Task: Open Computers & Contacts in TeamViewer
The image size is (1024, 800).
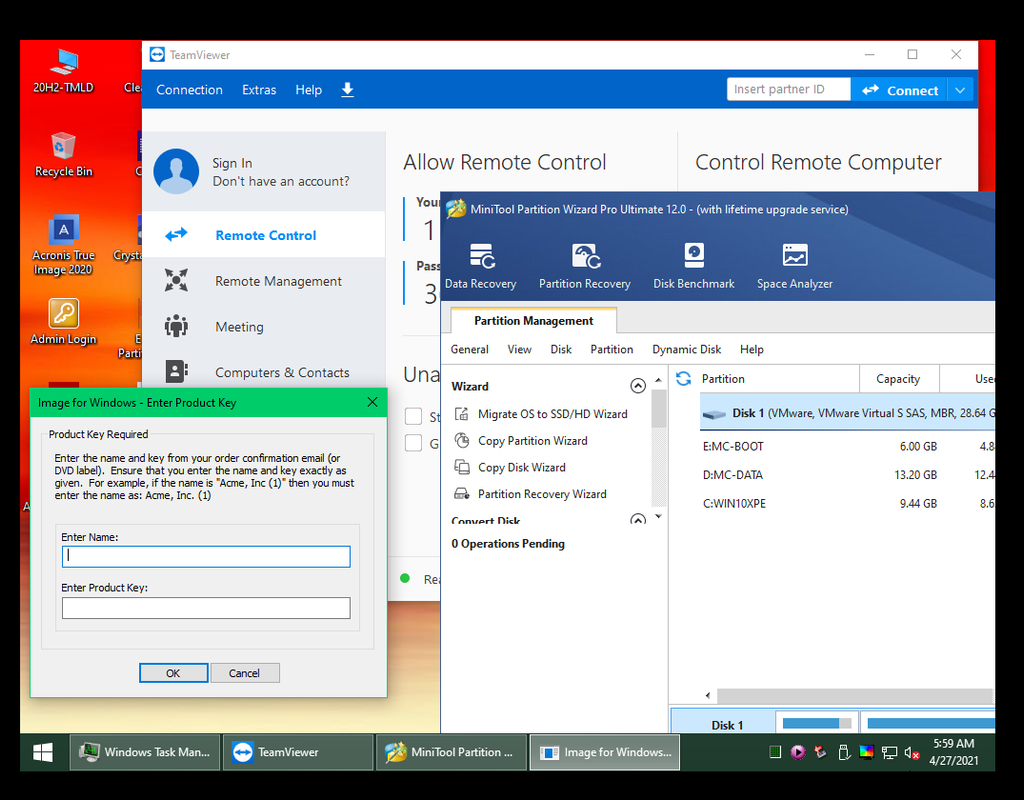Action: point(263,372)
